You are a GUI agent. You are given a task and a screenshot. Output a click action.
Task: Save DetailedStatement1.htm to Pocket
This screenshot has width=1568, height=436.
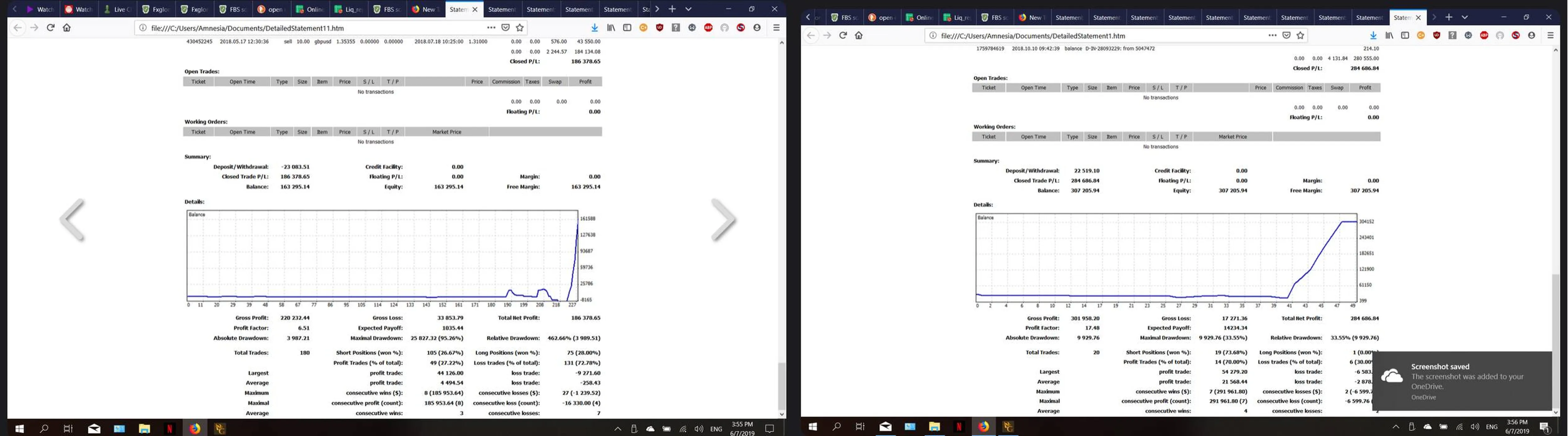click(x=1286, y=35)
